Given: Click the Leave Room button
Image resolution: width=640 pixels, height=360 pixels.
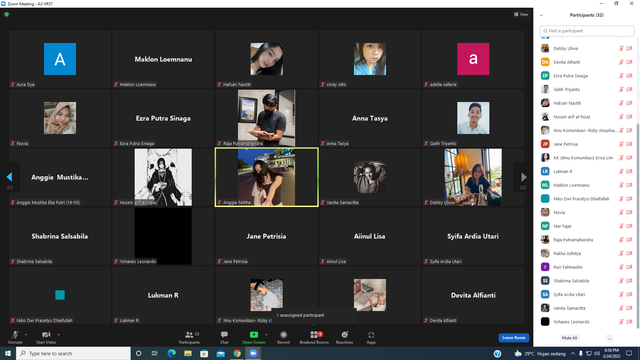Looking at the screenshot, I should [x=513, y=338].
